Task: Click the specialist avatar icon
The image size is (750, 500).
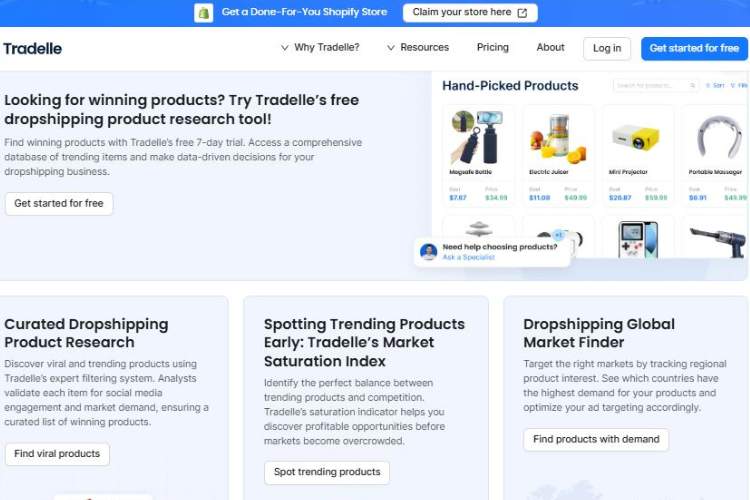Action: (429, 251)
